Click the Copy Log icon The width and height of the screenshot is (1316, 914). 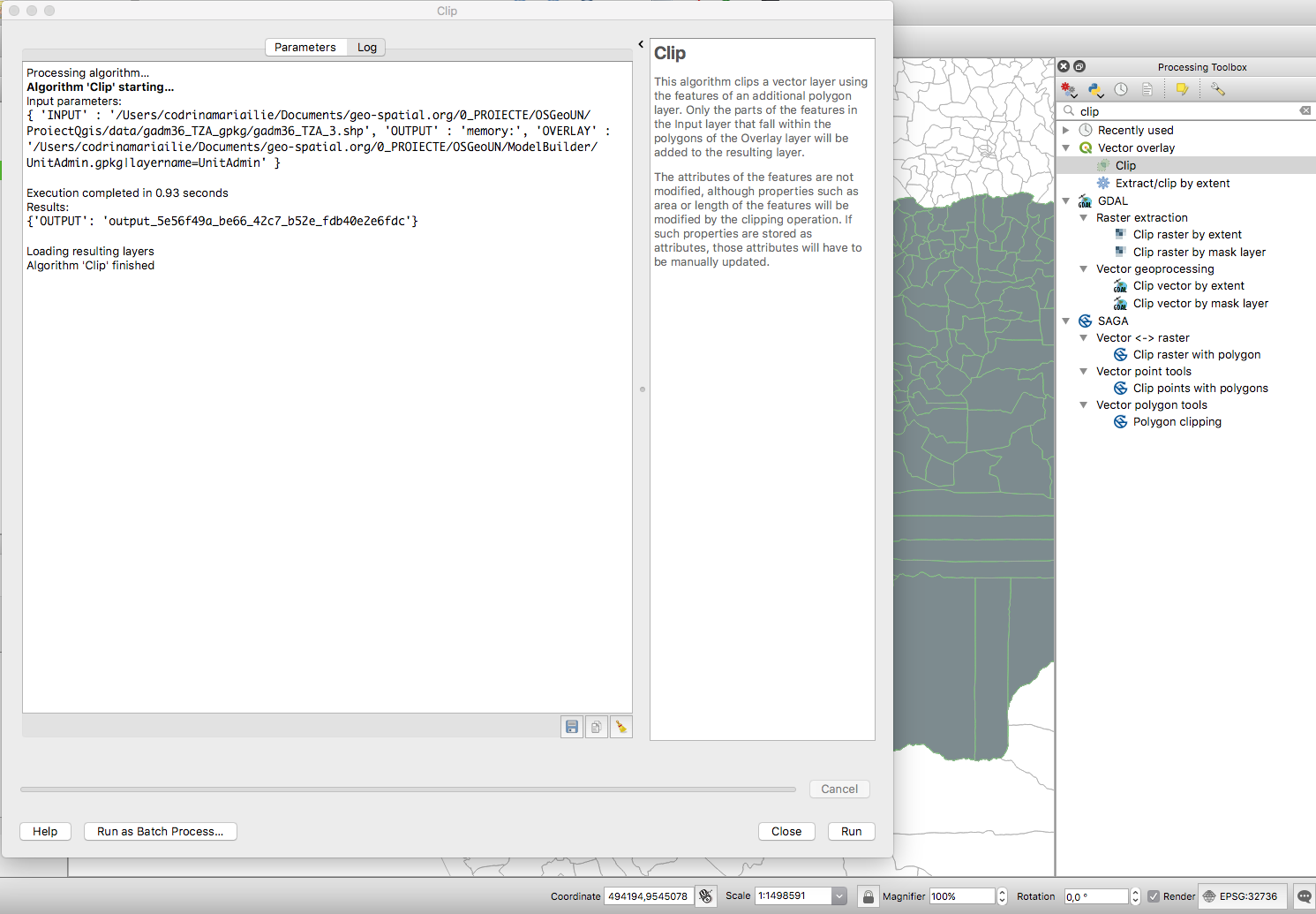(597, 727)
